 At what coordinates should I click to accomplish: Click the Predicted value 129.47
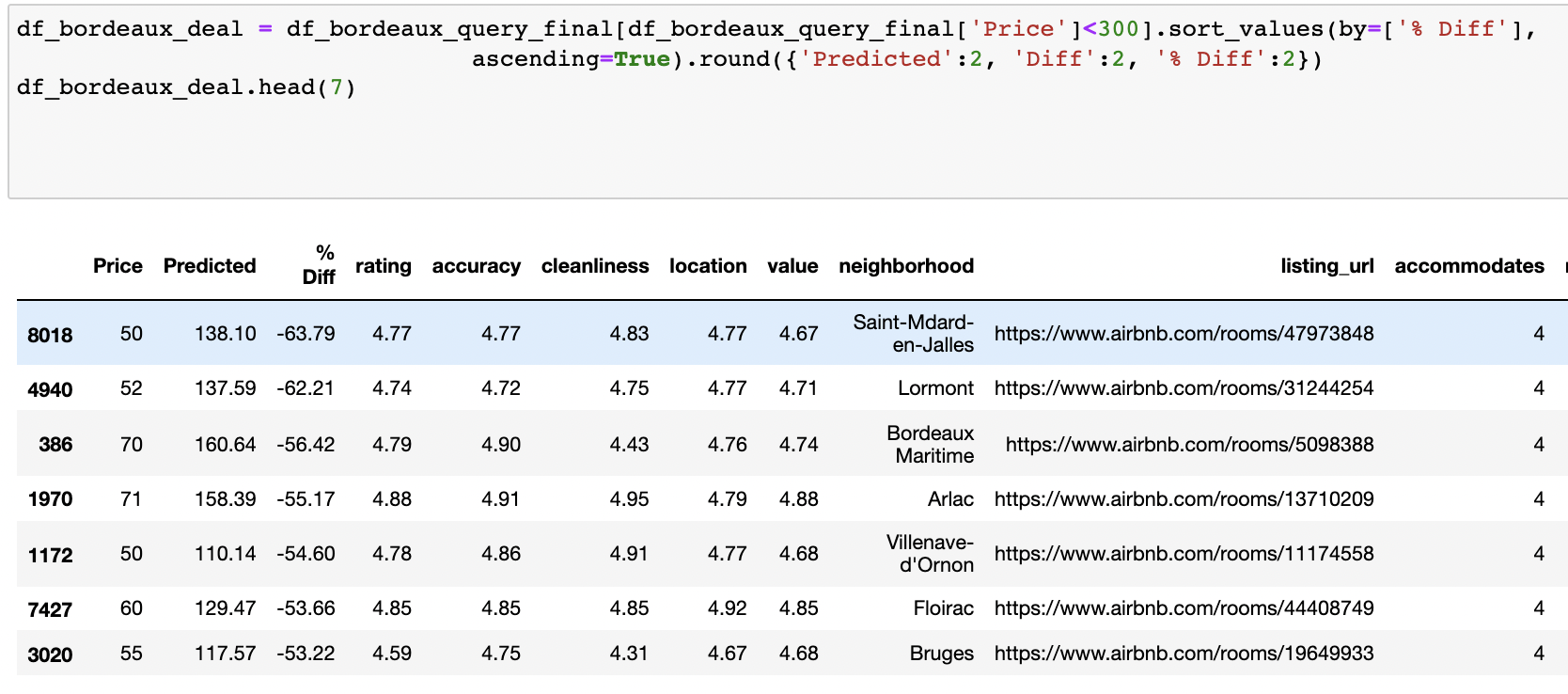coord(226,608)
